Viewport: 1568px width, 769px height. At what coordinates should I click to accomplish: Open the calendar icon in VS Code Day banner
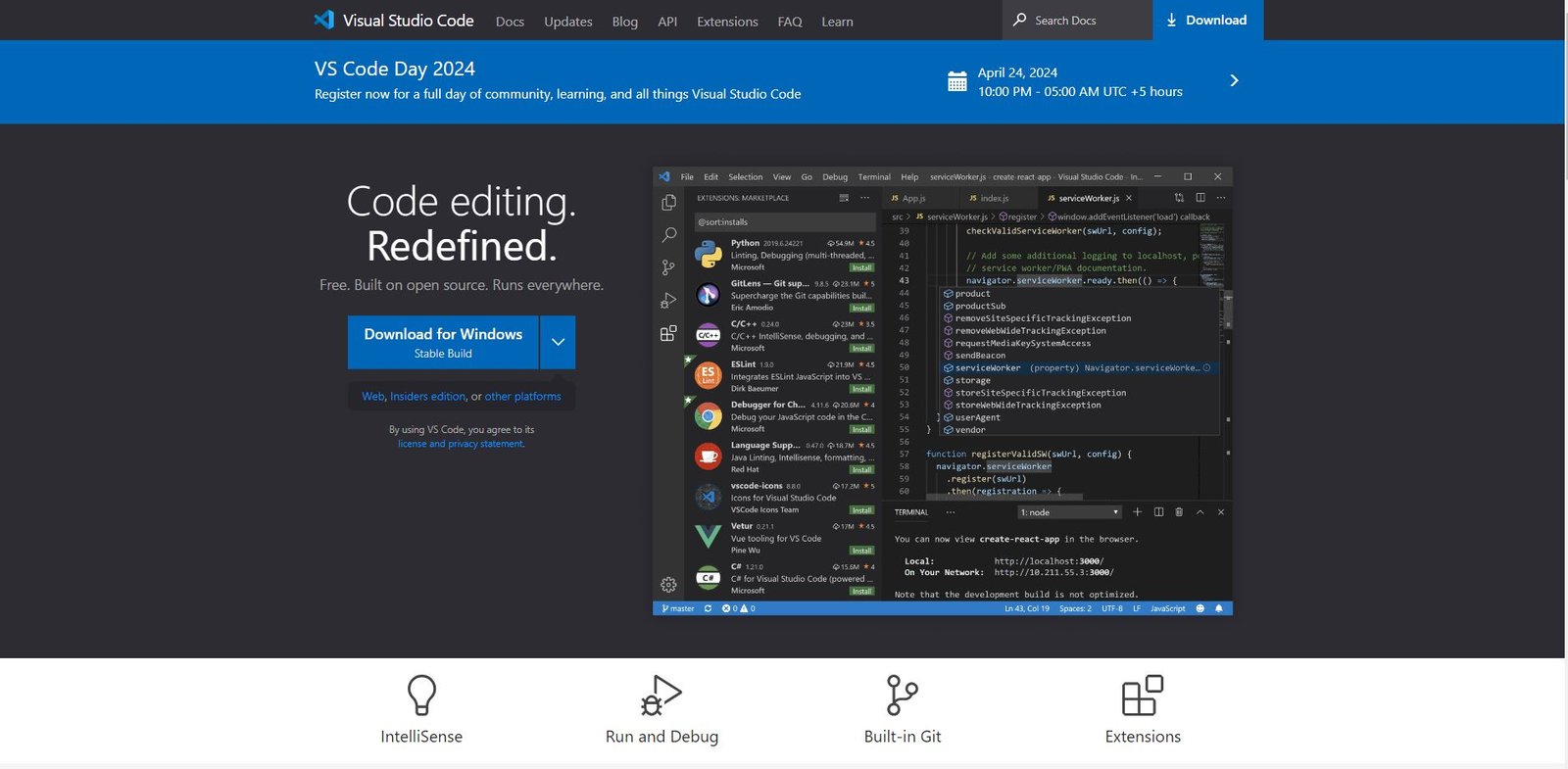[x=957, y=81]
